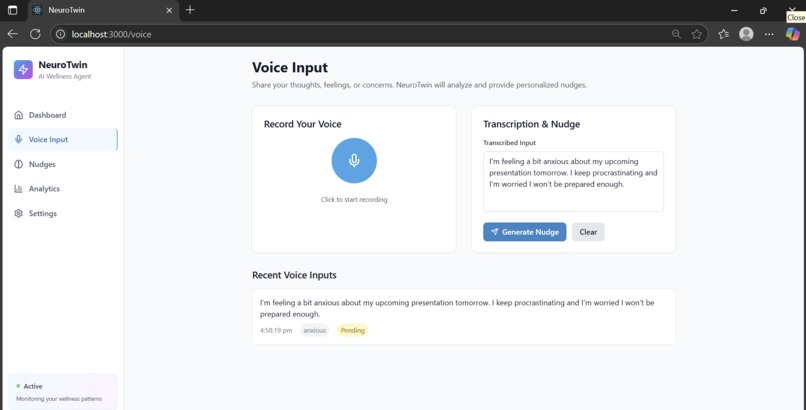Screen dimensions: 806x410
Task: Open a new tab with the plus button
Action: [x=190, y=10]
